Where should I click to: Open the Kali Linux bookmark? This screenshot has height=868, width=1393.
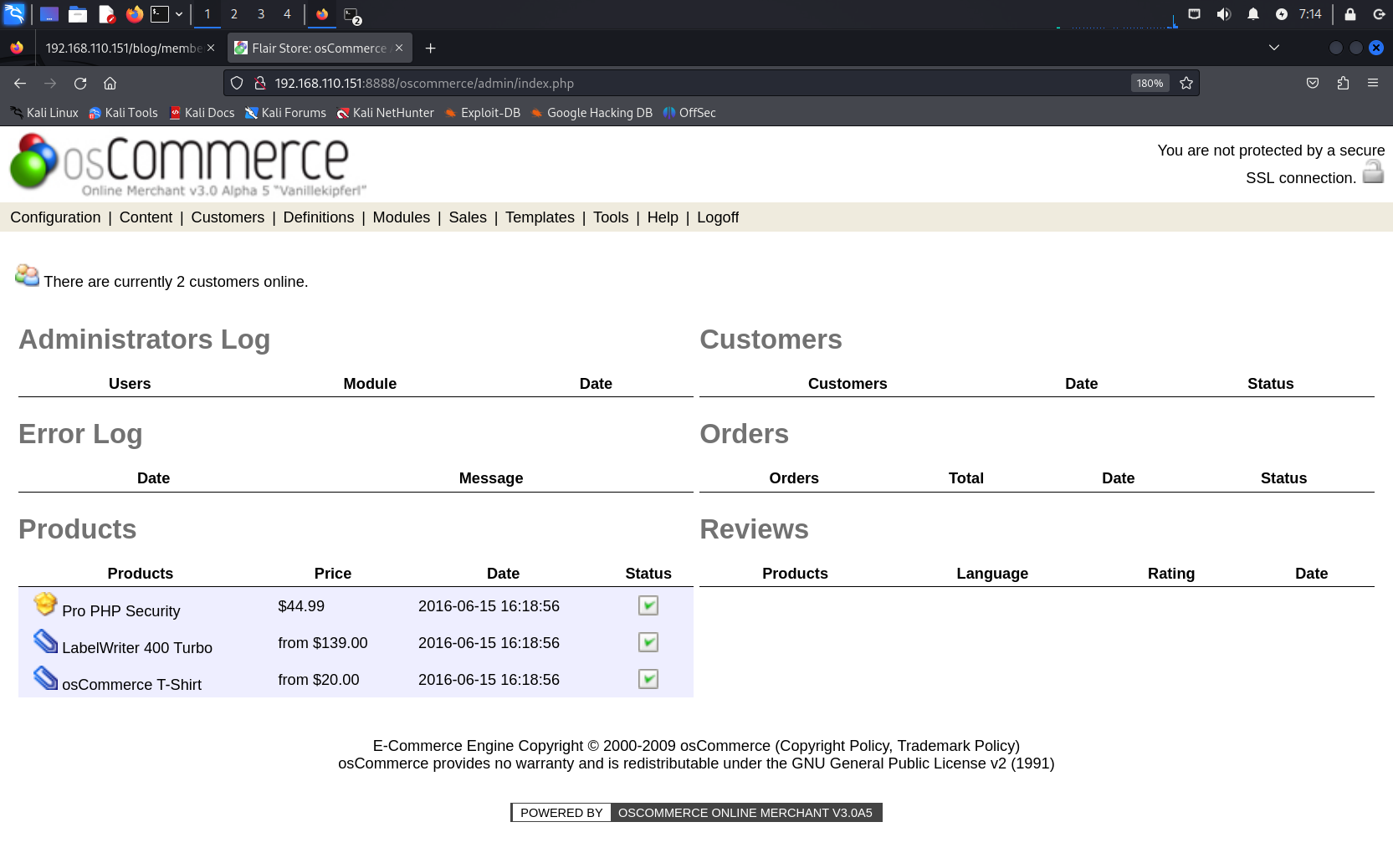(x=44, y=113)
